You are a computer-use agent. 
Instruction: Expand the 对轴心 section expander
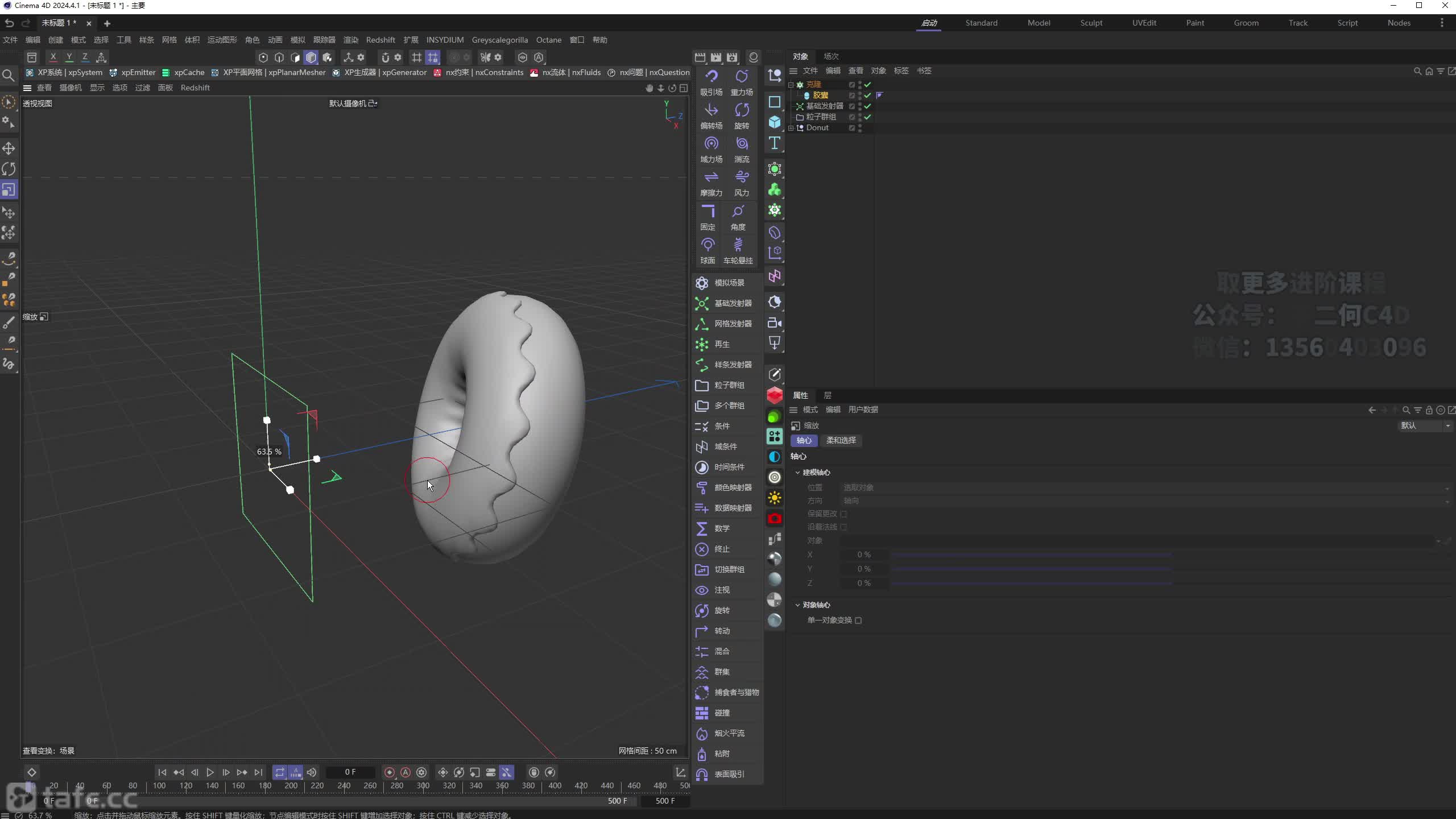[797, 603]
